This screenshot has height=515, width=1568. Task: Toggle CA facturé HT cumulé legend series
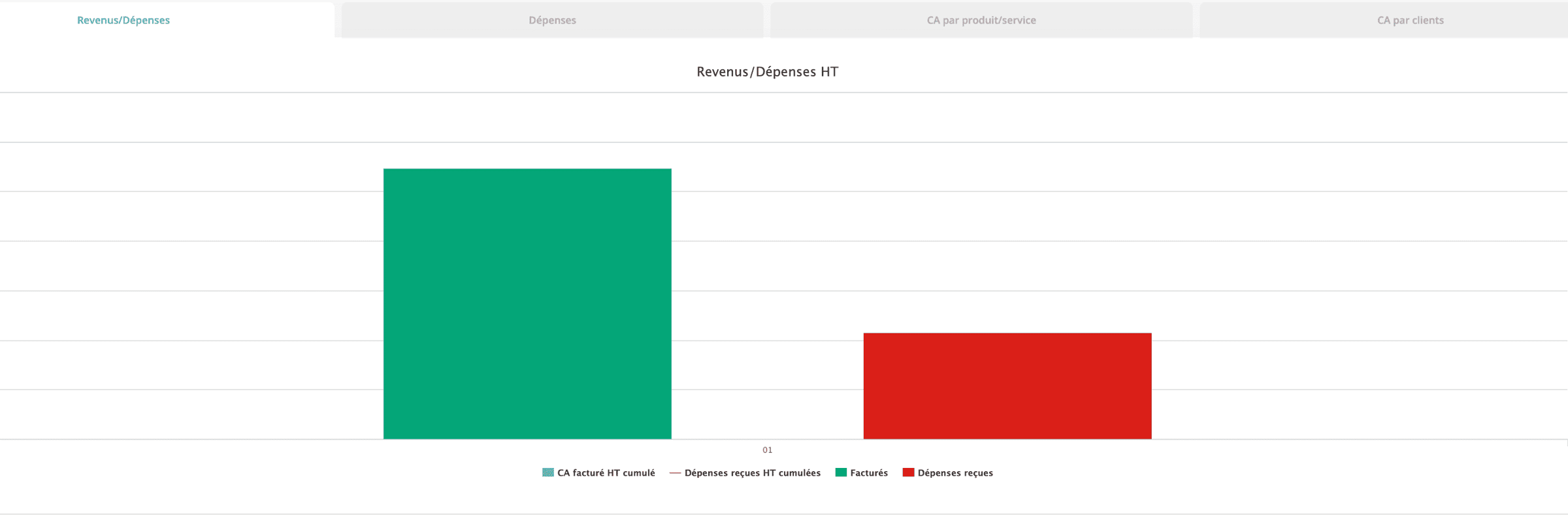point(598,473)
